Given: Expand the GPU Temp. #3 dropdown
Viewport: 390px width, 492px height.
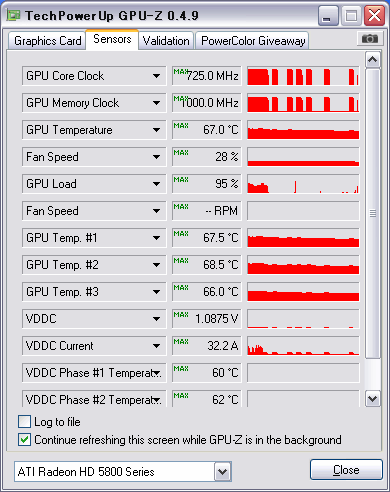Looking at the screenshot, I should pos(94,292).
